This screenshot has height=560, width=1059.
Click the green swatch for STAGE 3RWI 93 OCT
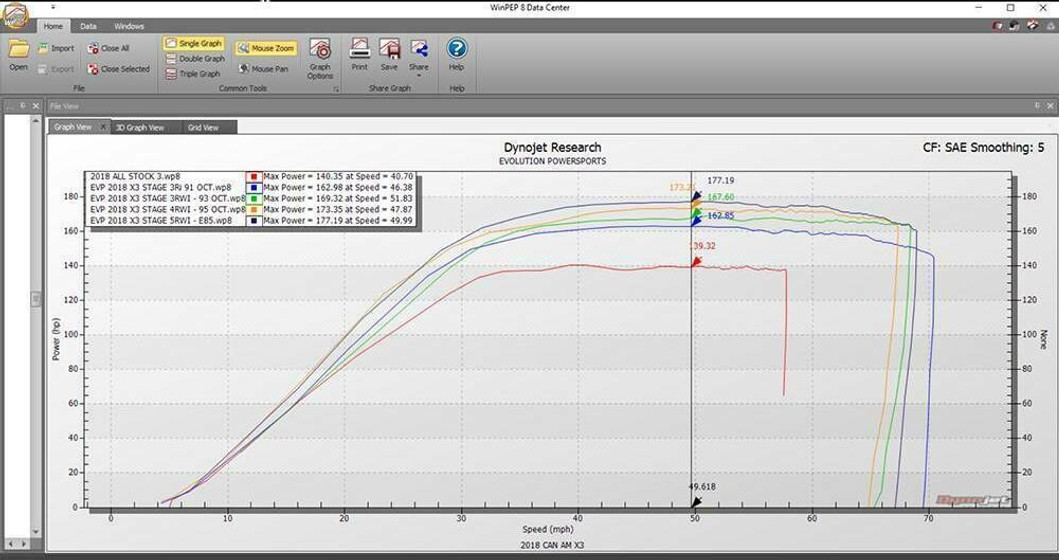[x=255, y=199]
